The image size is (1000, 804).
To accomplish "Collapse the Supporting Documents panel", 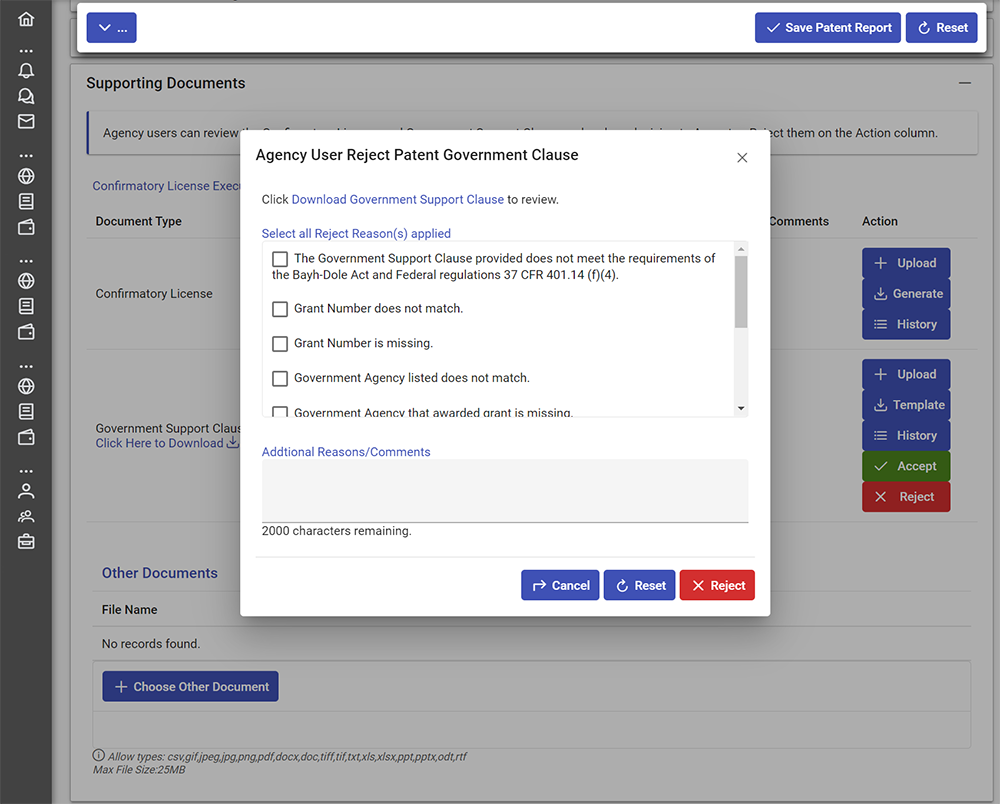I will 964,84.
